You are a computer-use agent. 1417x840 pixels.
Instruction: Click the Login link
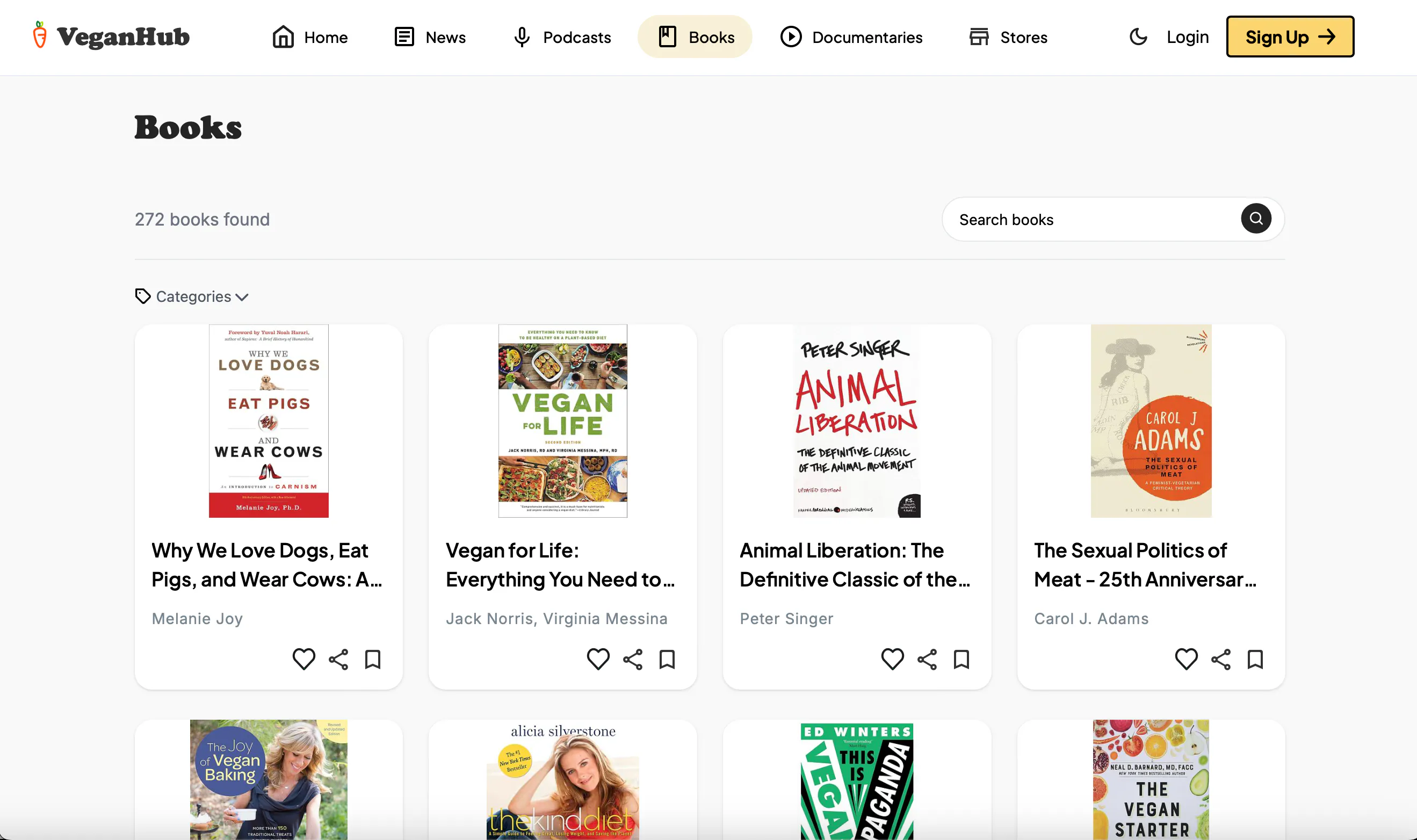[x=1188, y=37]
